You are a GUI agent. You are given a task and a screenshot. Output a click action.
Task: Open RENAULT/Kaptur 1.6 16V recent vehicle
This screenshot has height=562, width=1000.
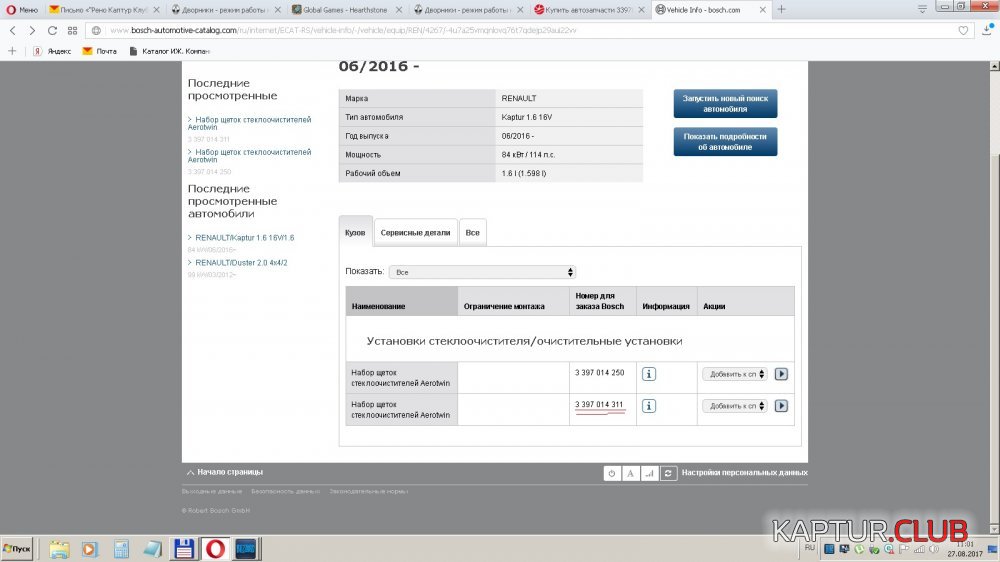click(x=244, y=237)
